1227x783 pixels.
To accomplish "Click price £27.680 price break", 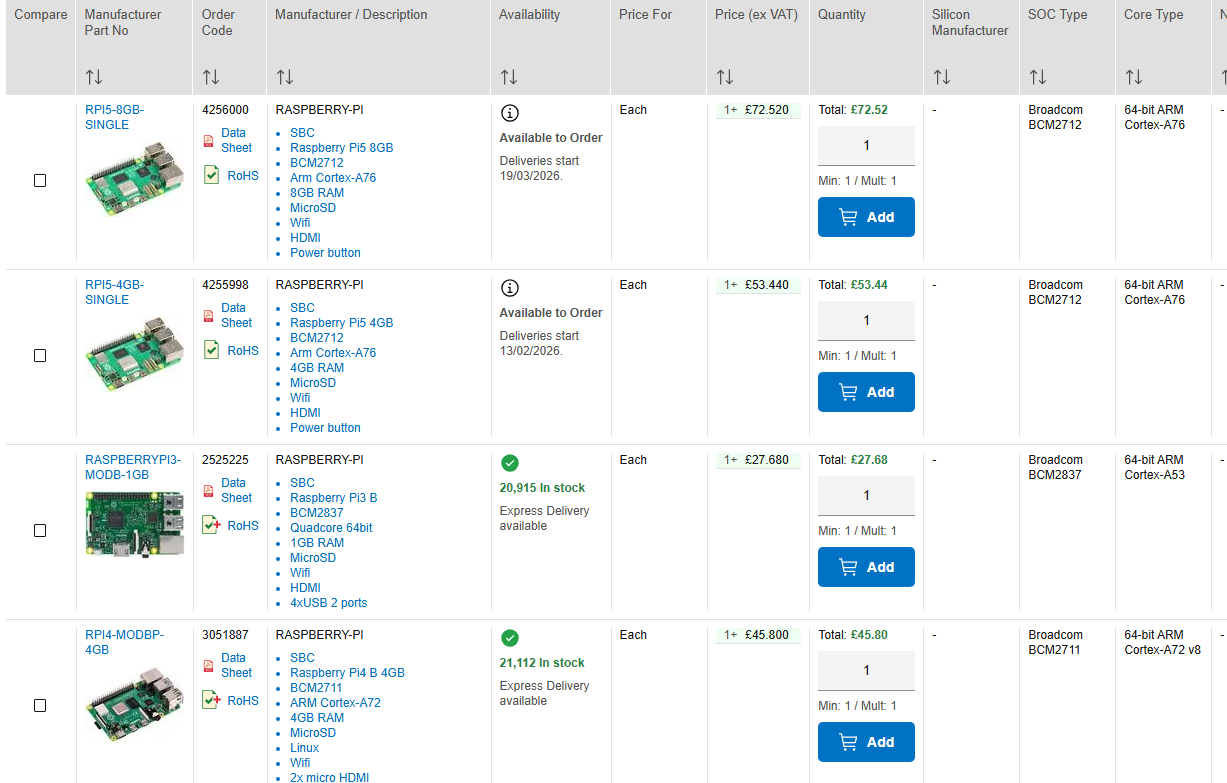I will click(x=758, y=460).
